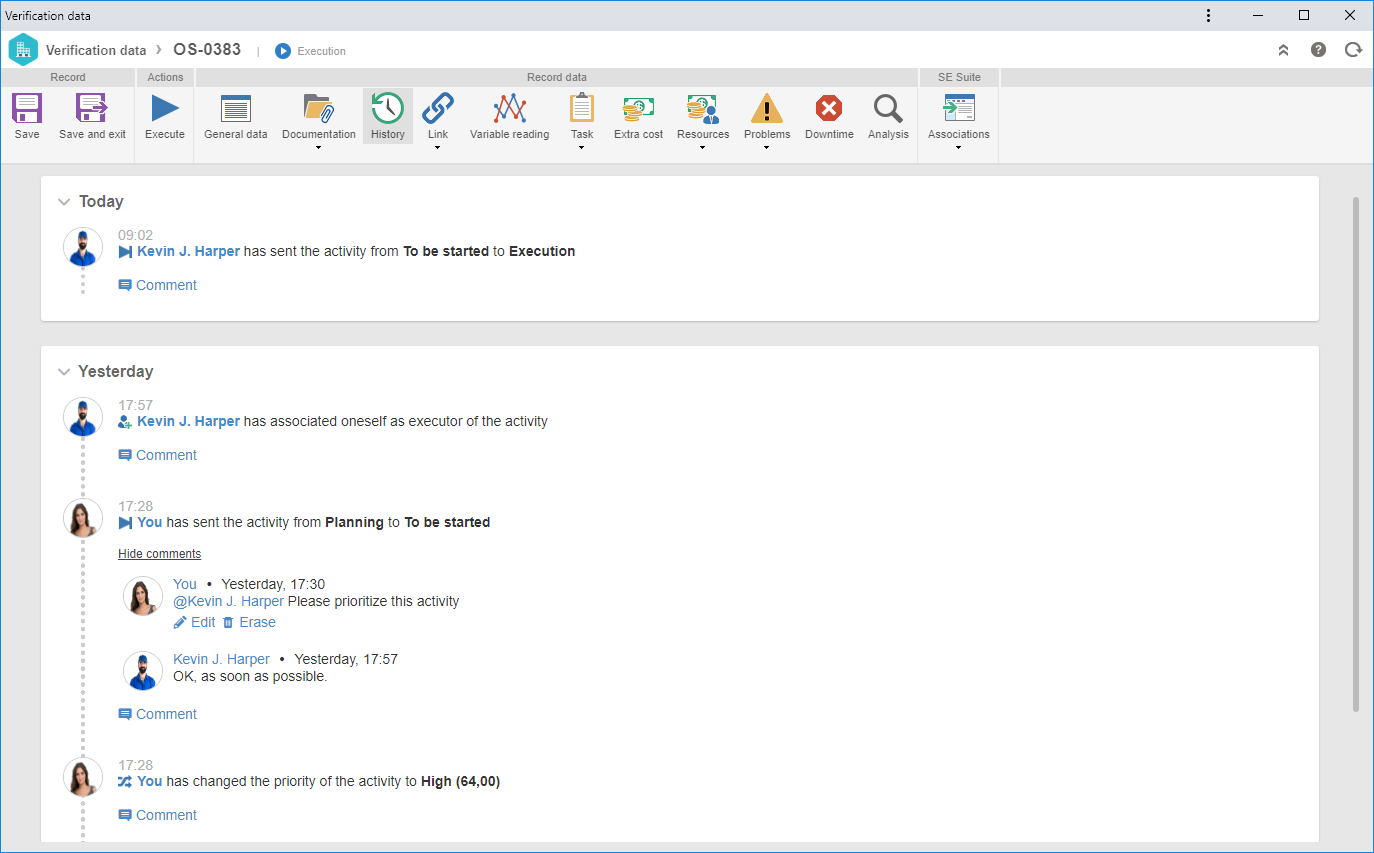This screenshot has height=853, width=1374.
Task: Expand Task dropdown arrow
Action: 582,148
